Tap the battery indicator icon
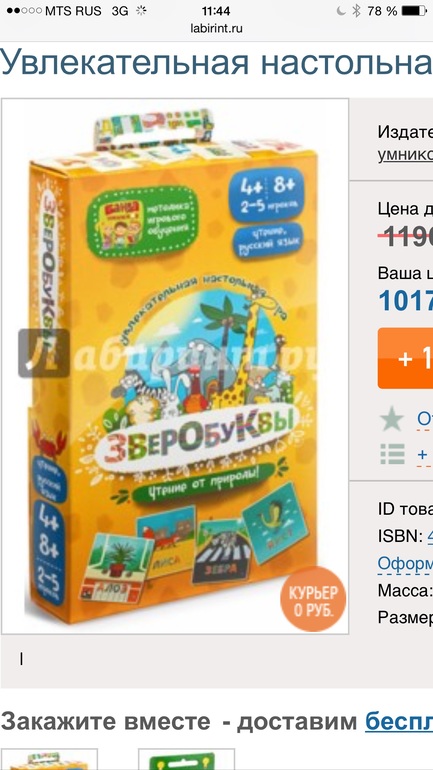 [414, 11]
